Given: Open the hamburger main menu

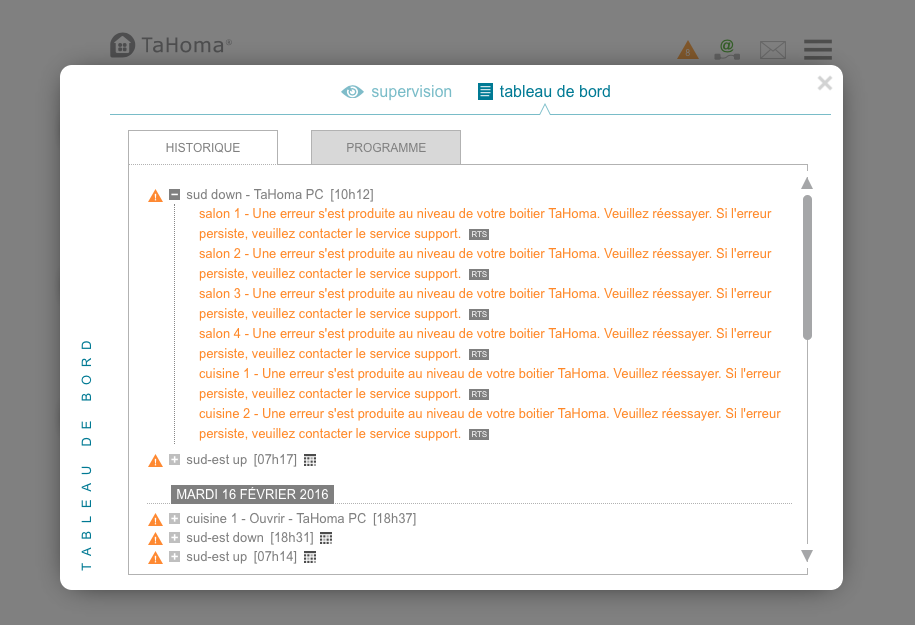Looking at the screenshot, I should pos(818,50).
